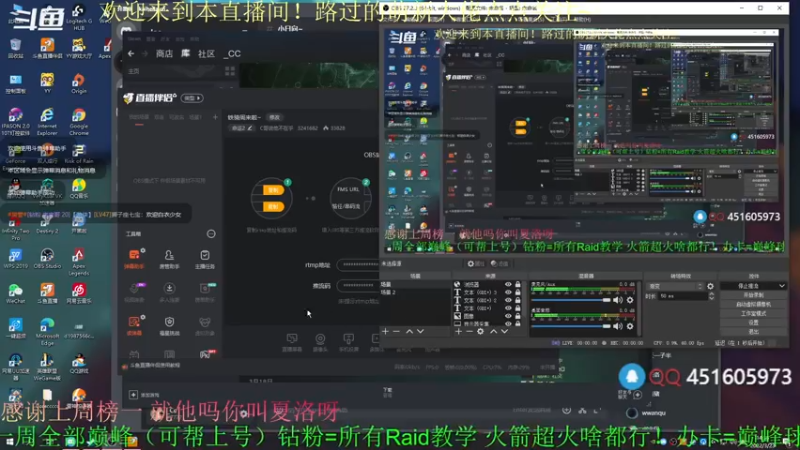Open the 多人连麦 download-style tool icon
Screen dimensions: 800x450
[169, 292]
